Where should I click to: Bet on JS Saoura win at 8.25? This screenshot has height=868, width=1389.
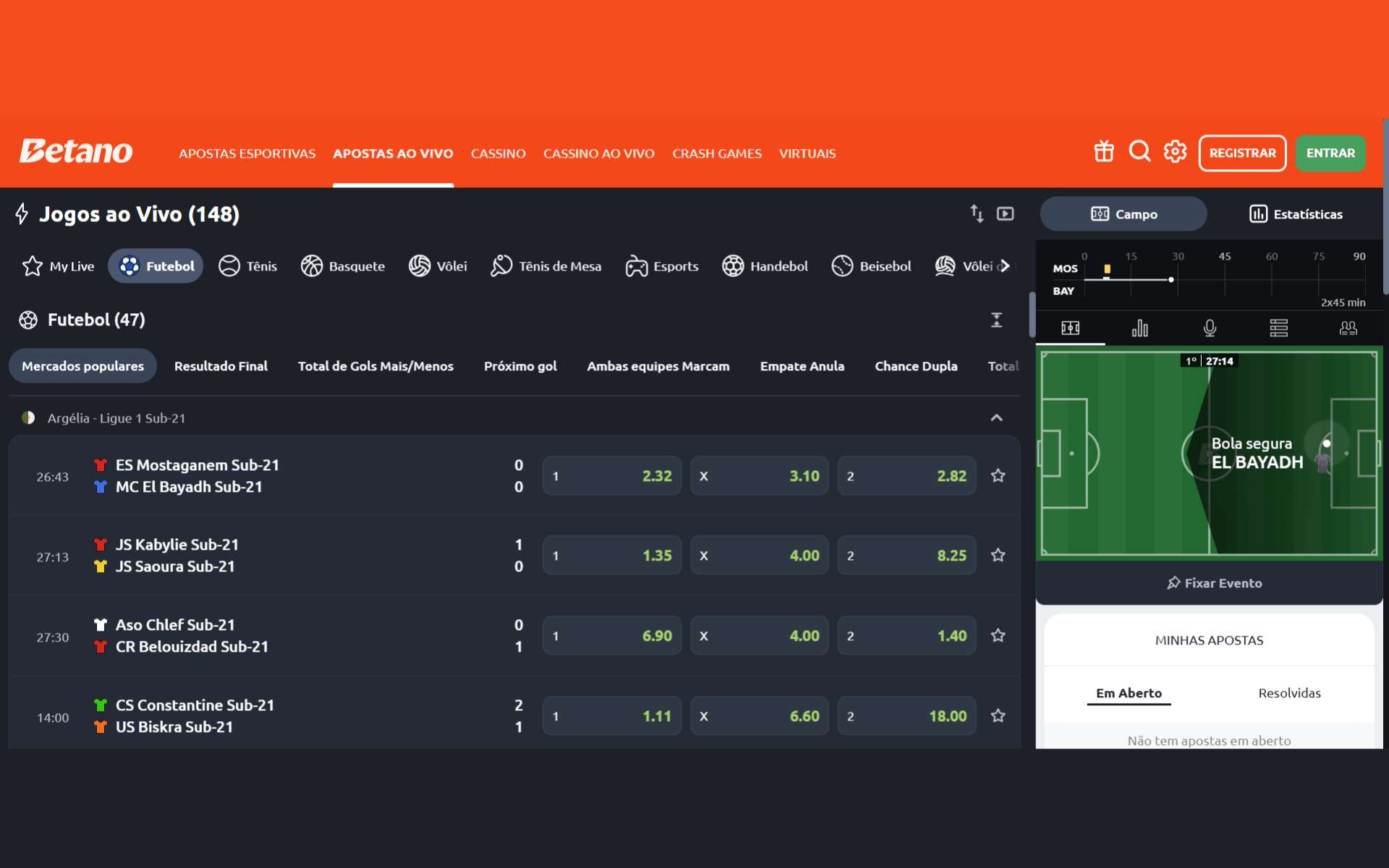click(906, 556)
